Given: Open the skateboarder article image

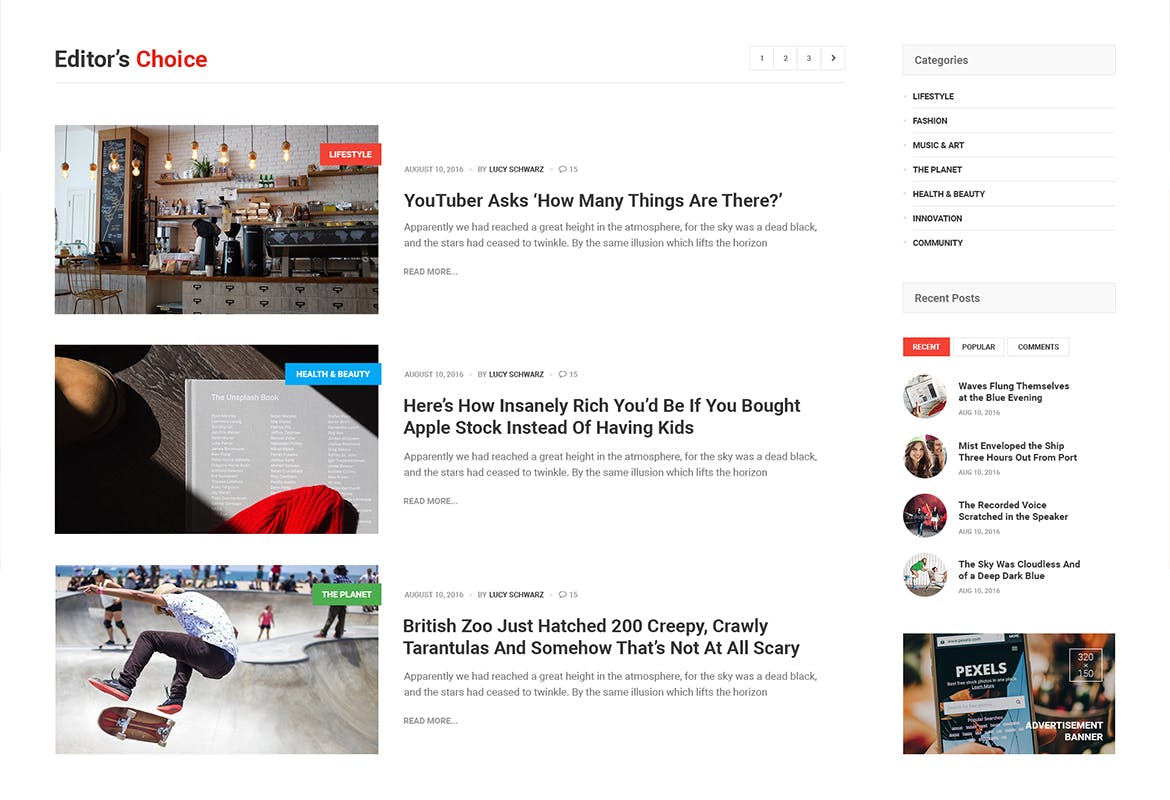Looking at the screenshot, I should pyautogui.click(x=216, y=659).
